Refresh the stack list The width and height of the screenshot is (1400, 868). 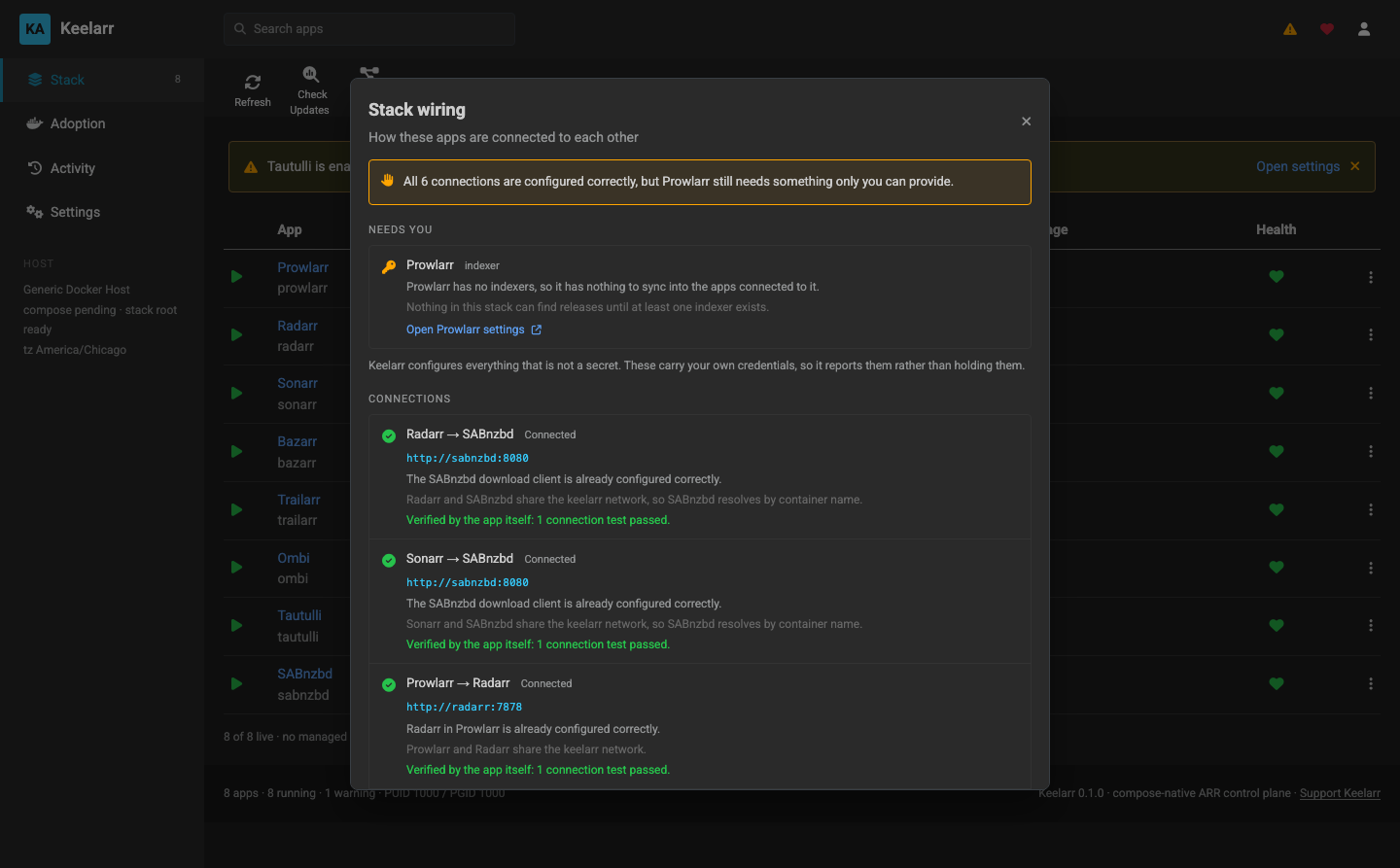click(253, 90)
